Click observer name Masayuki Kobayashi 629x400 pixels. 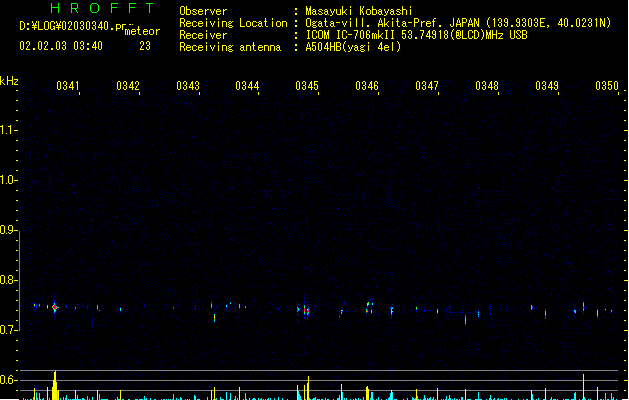359,11
